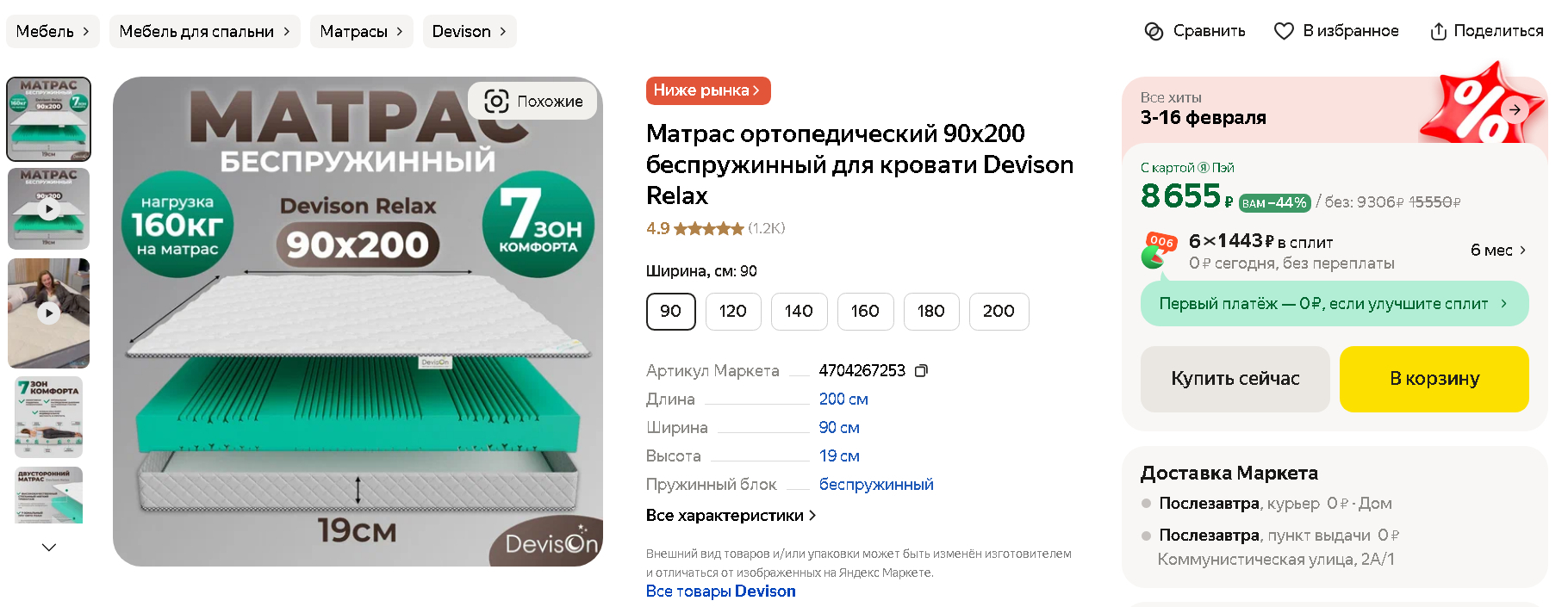Open the 7 зон комфорта thumbnail
Screen dimensions: 1568x607
[x=49, y=417]
